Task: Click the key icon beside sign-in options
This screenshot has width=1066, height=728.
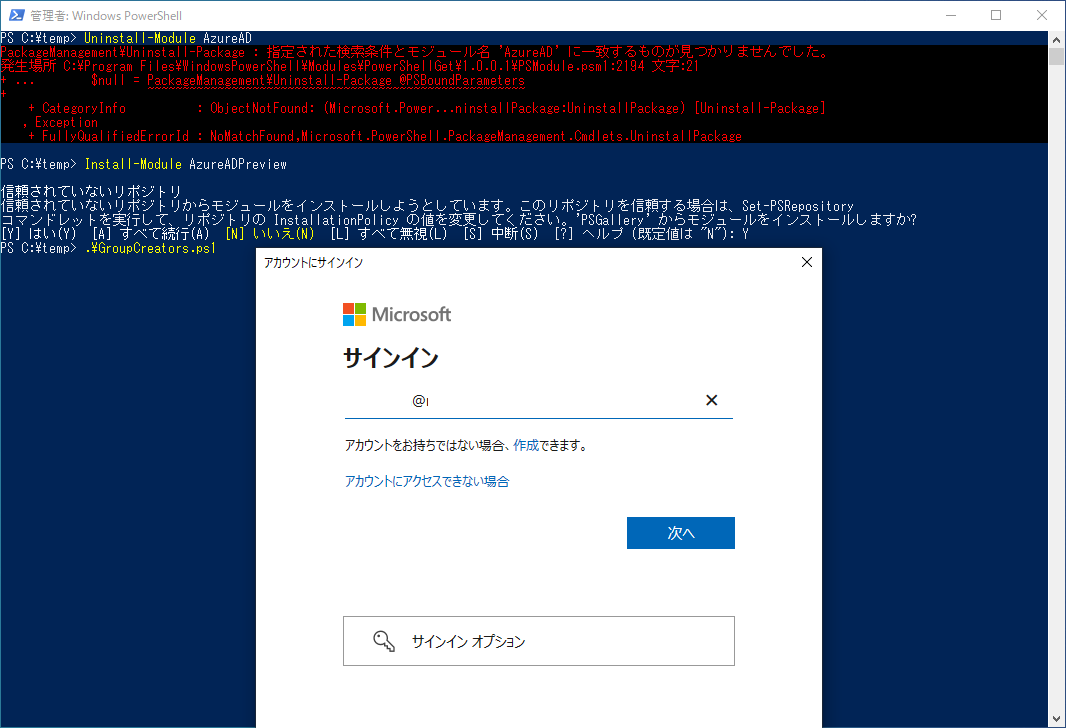Action: click(384, 641)
